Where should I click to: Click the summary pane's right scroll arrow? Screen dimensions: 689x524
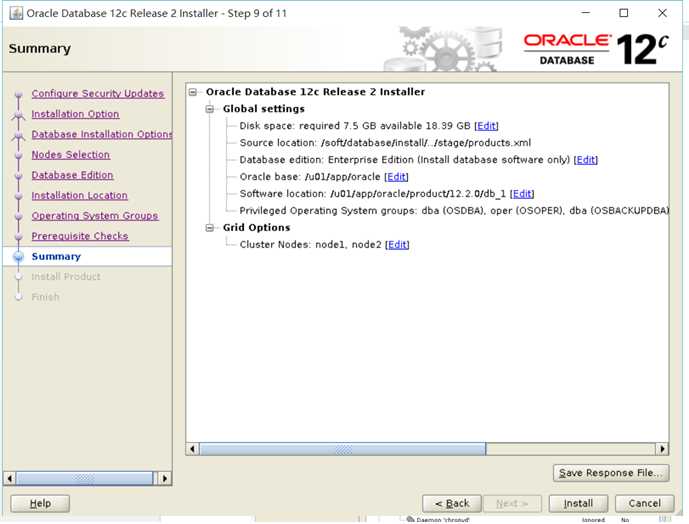click(x=662, y=449)
